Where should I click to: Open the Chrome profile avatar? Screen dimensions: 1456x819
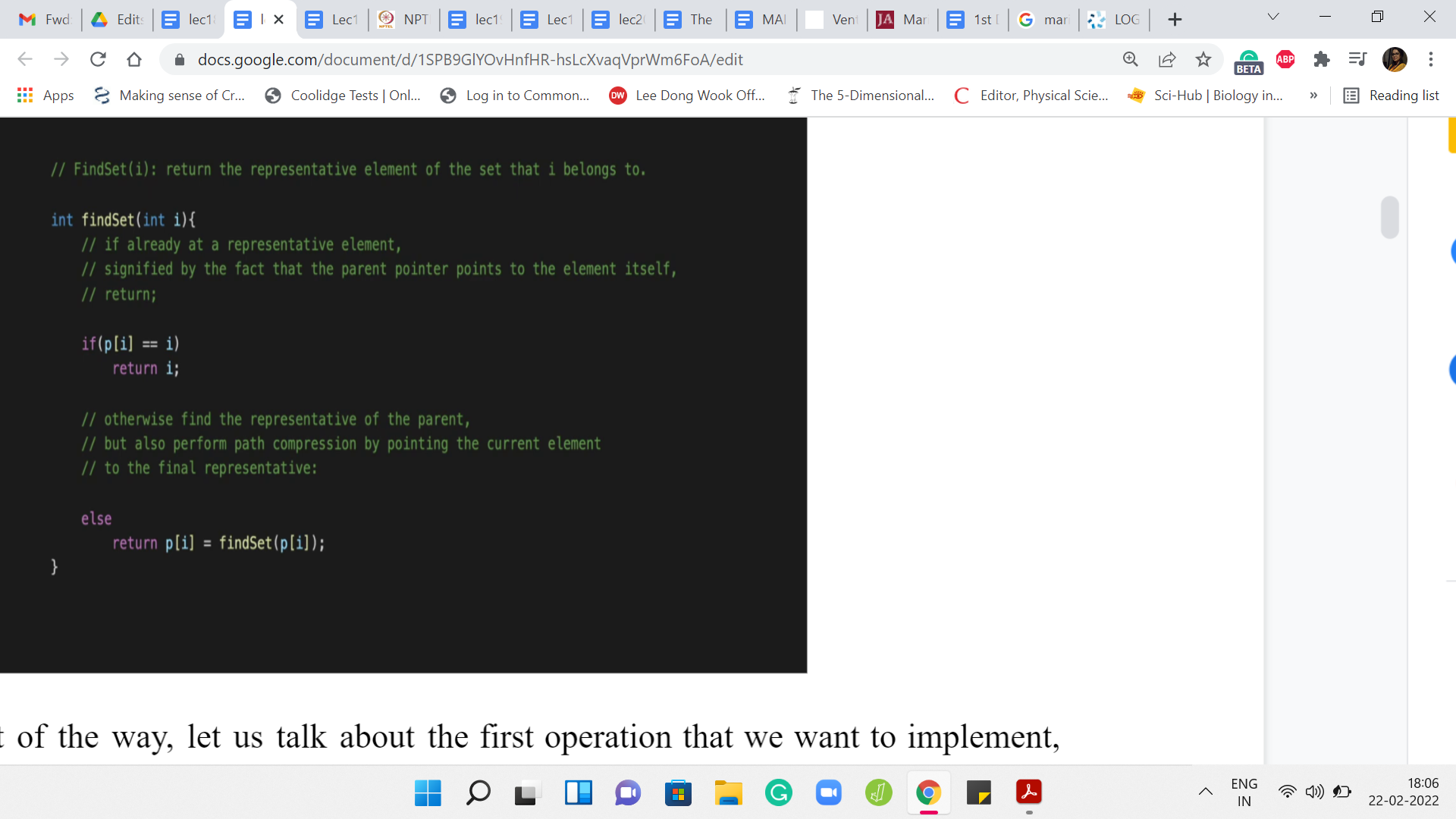pyautogui.click(x=1395, y=59)
